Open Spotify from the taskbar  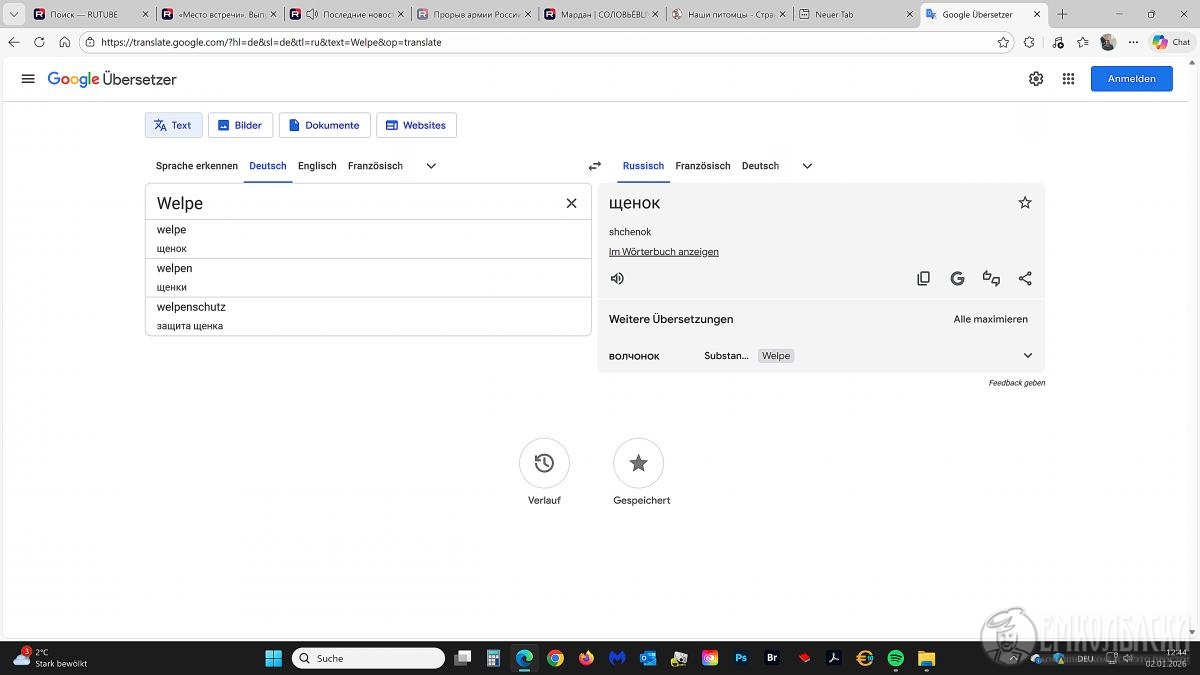coord(896,658)
